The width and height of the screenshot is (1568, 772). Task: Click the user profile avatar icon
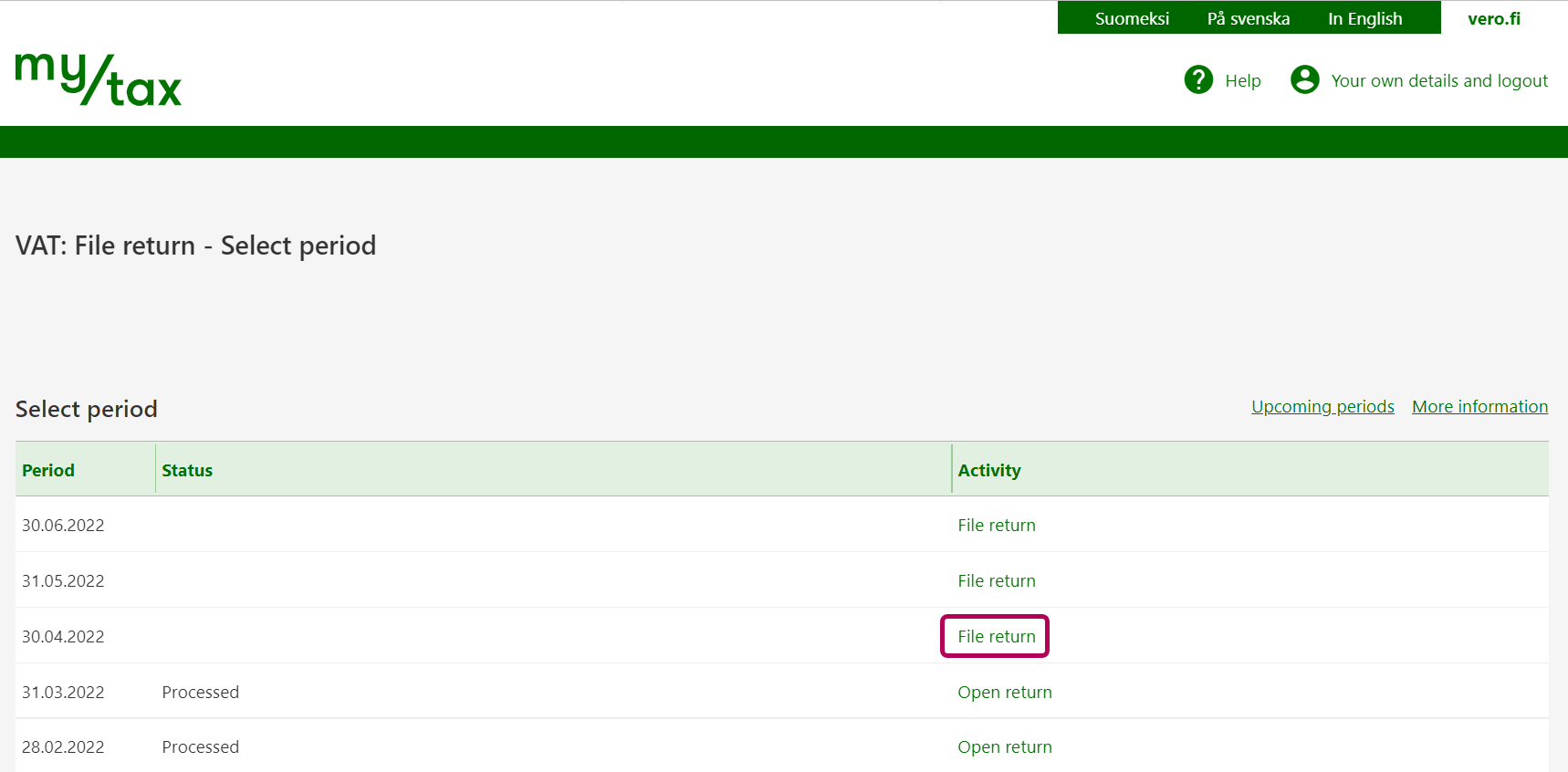click(x=1304, y=80)
